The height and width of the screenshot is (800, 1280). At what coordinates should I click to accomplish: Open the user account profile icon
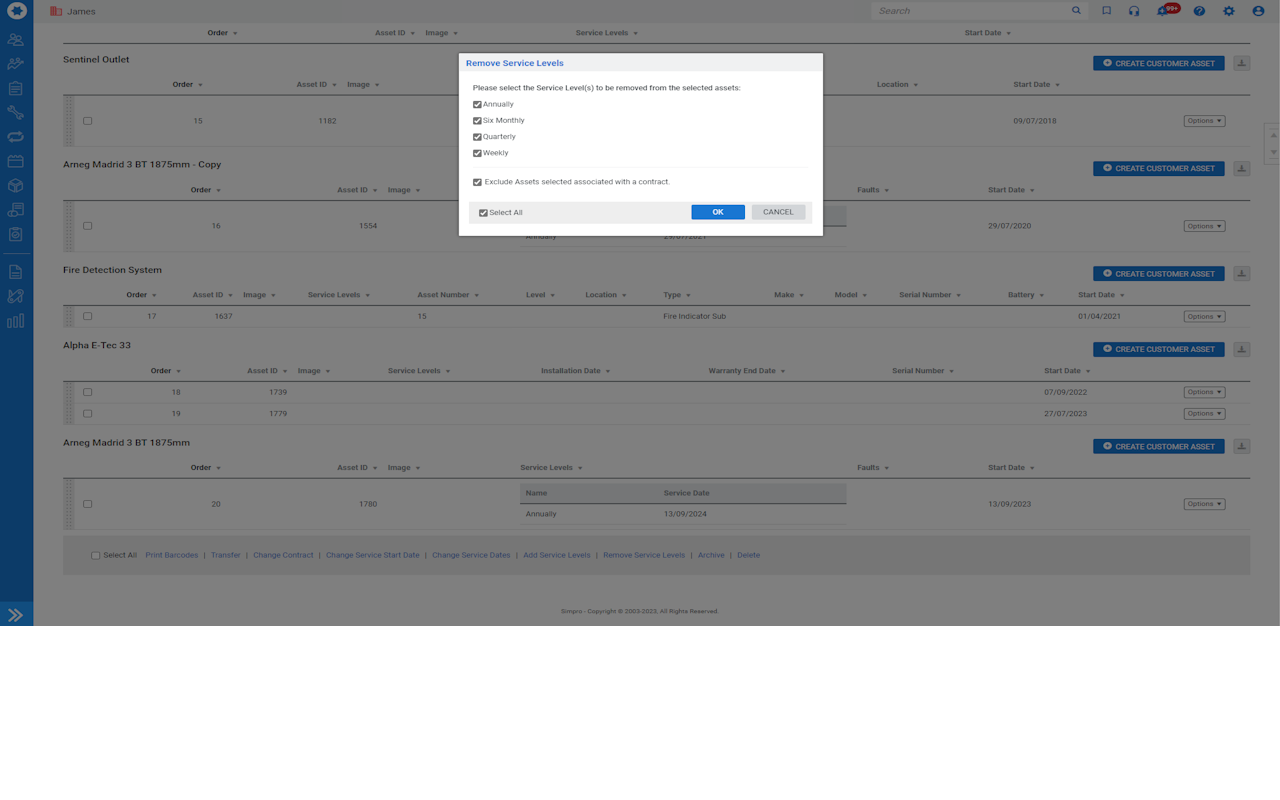click(1259, 11)
